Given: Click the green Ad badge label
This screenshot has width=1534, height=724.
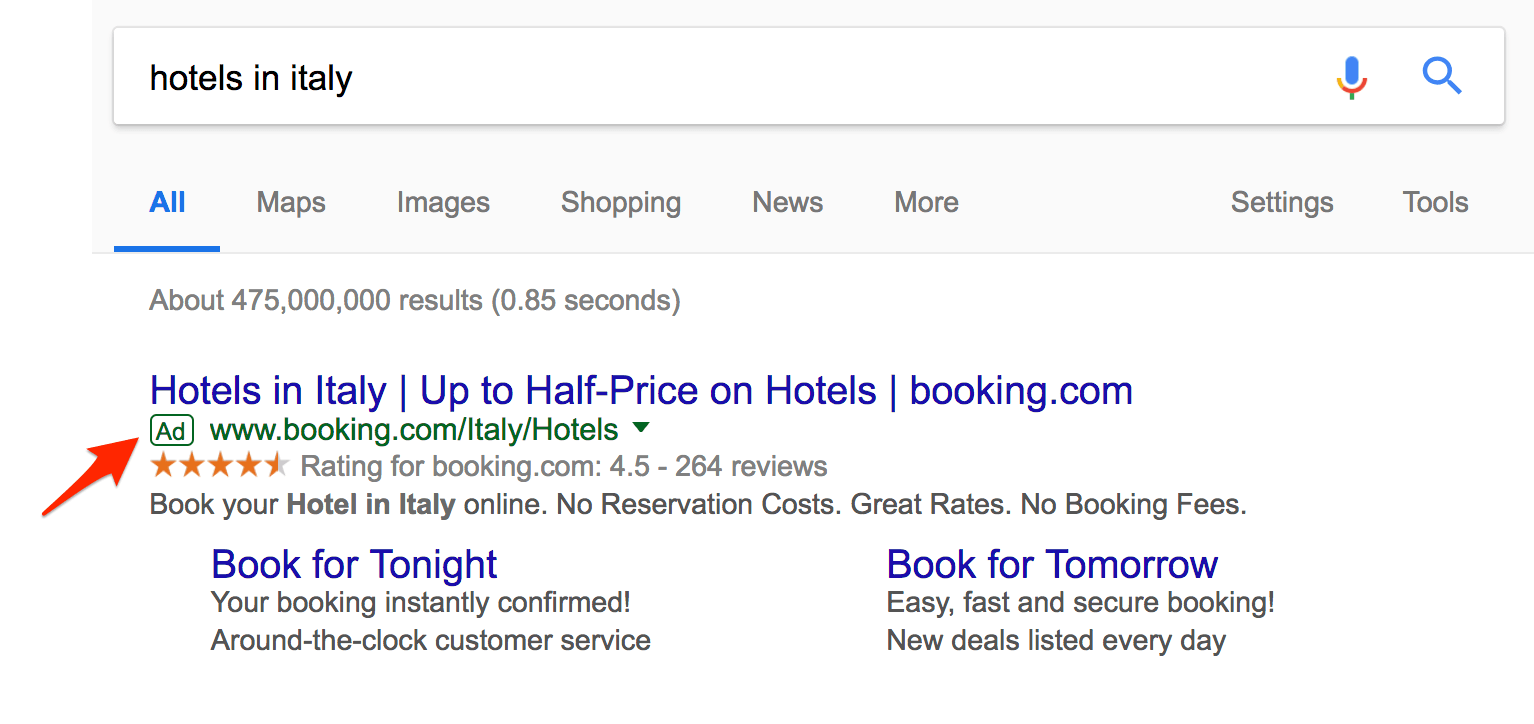Looking at the screenshot, I should point(171,430).
